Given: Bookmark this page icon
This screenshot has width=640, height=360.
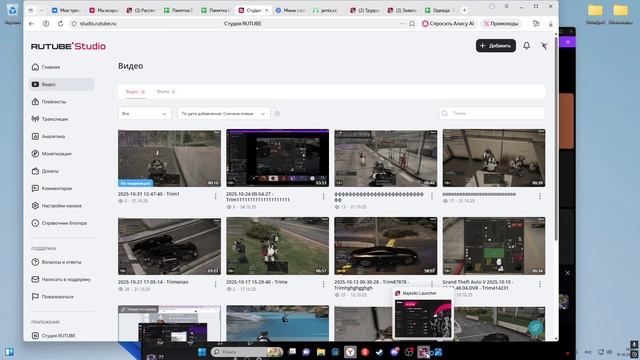Looking at the screenshot, I should (x=412, y=24).
